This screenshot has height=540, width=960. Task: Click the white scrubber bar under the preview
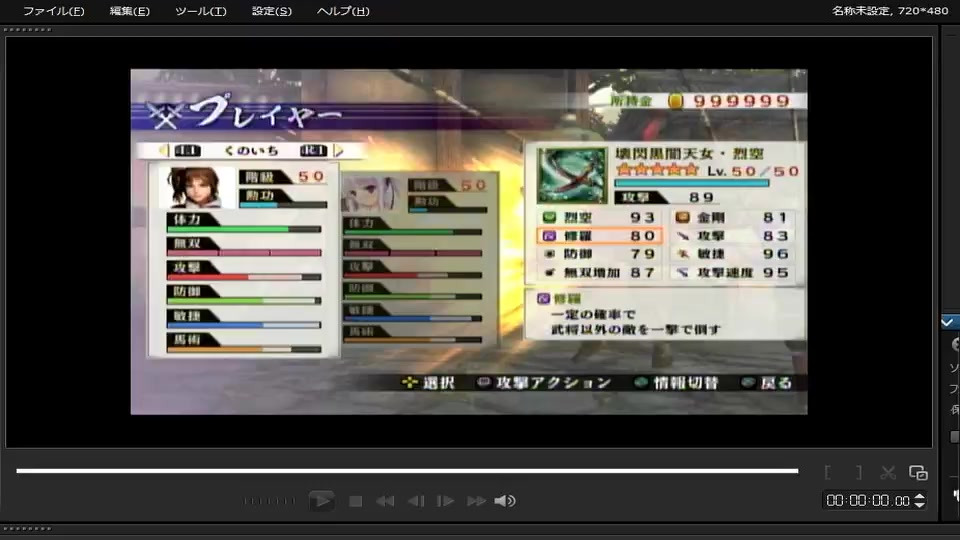click(x=407, y=471)
